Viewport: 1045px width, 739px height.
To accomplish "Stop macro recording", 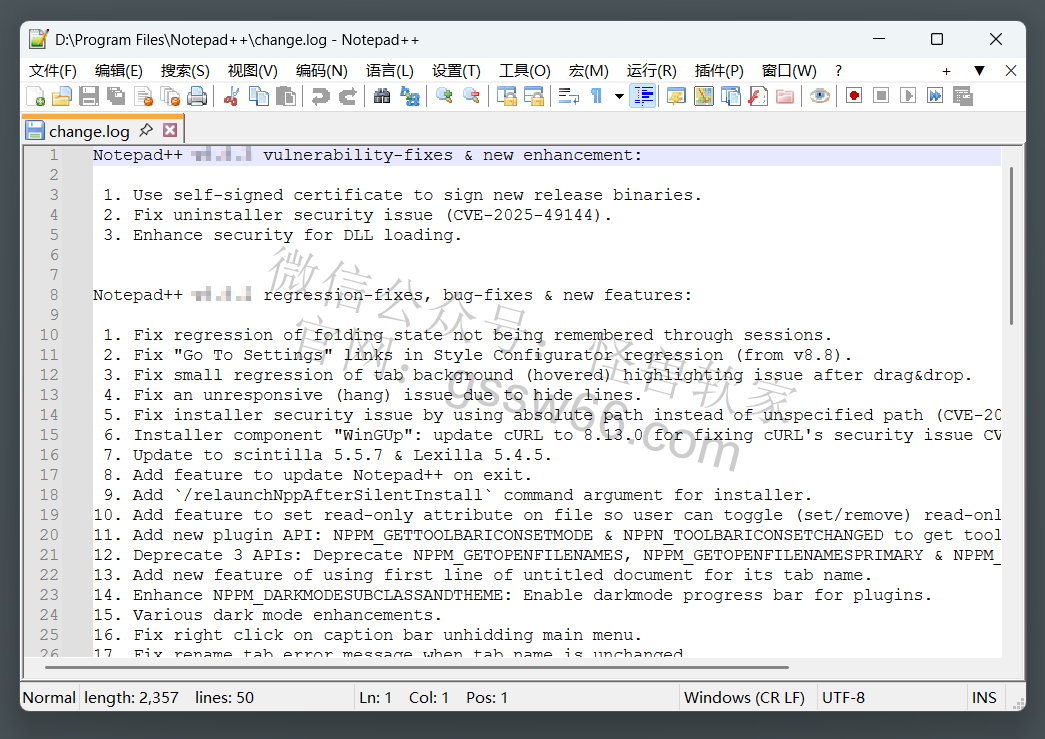I will pyautogui.click(x=881, y=97).
